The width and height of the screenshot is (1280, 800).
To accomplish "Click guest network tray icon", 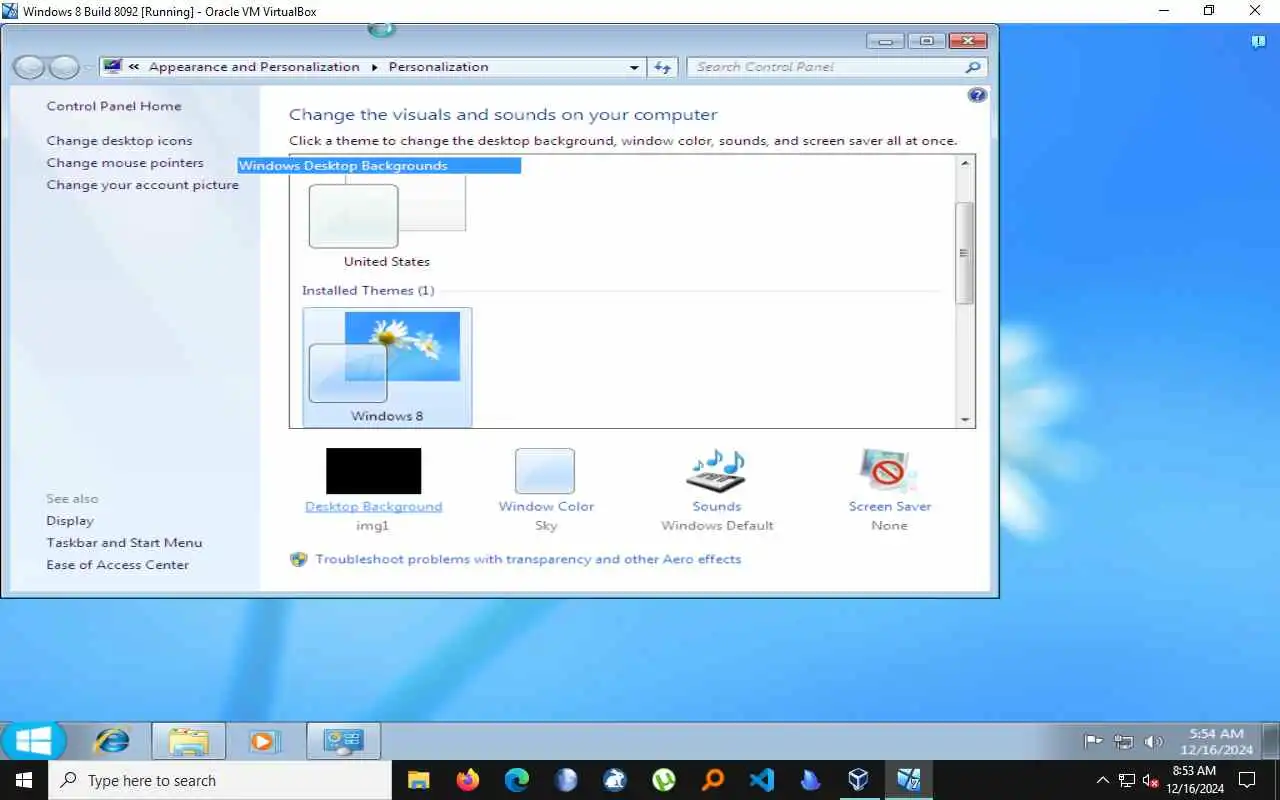I will [x=1124, y=742].
